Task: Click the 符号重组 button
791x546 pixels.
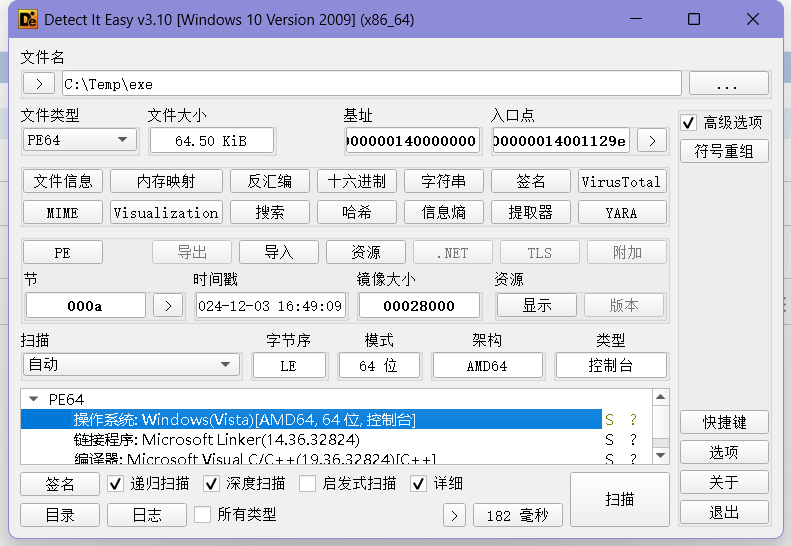Action: [x=724, y=151]
